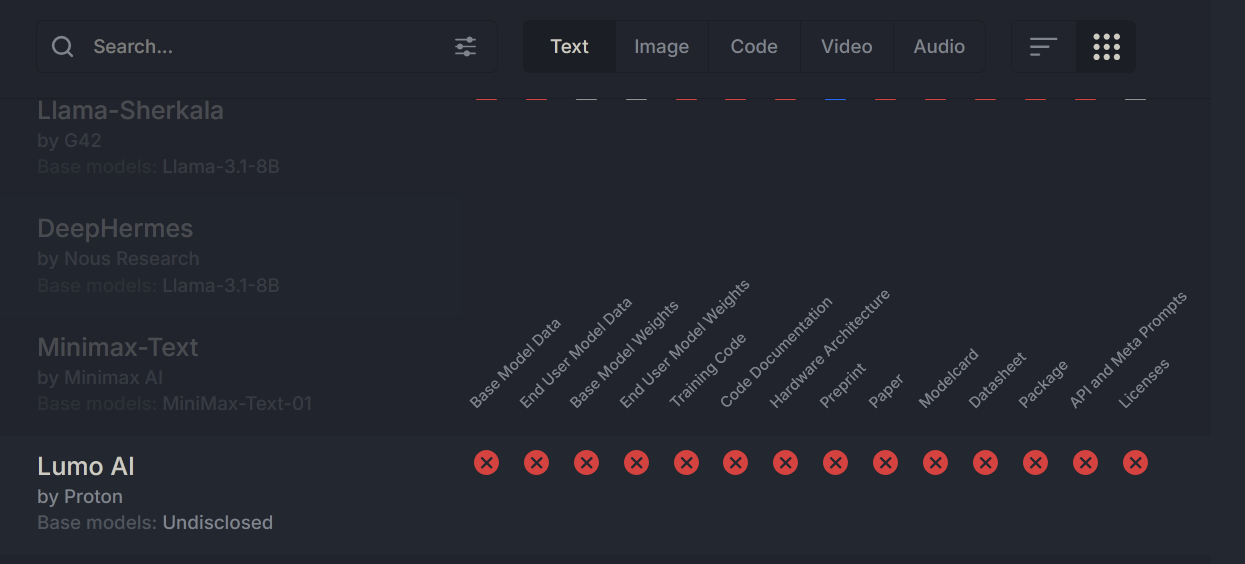Click Lumo AI Modelcard X icon
The width and height of the screenshot is (1245, 564).
pos(936,462)
